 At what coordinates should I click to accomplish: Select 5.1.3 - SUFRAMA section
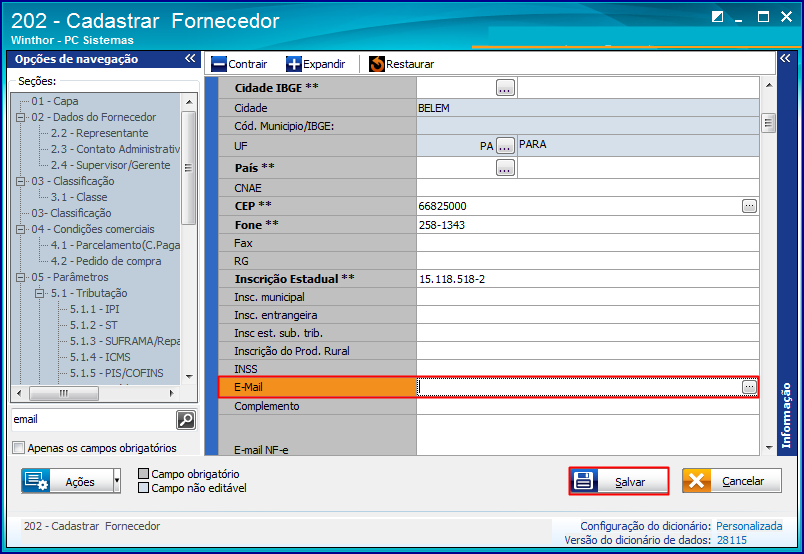125,341
